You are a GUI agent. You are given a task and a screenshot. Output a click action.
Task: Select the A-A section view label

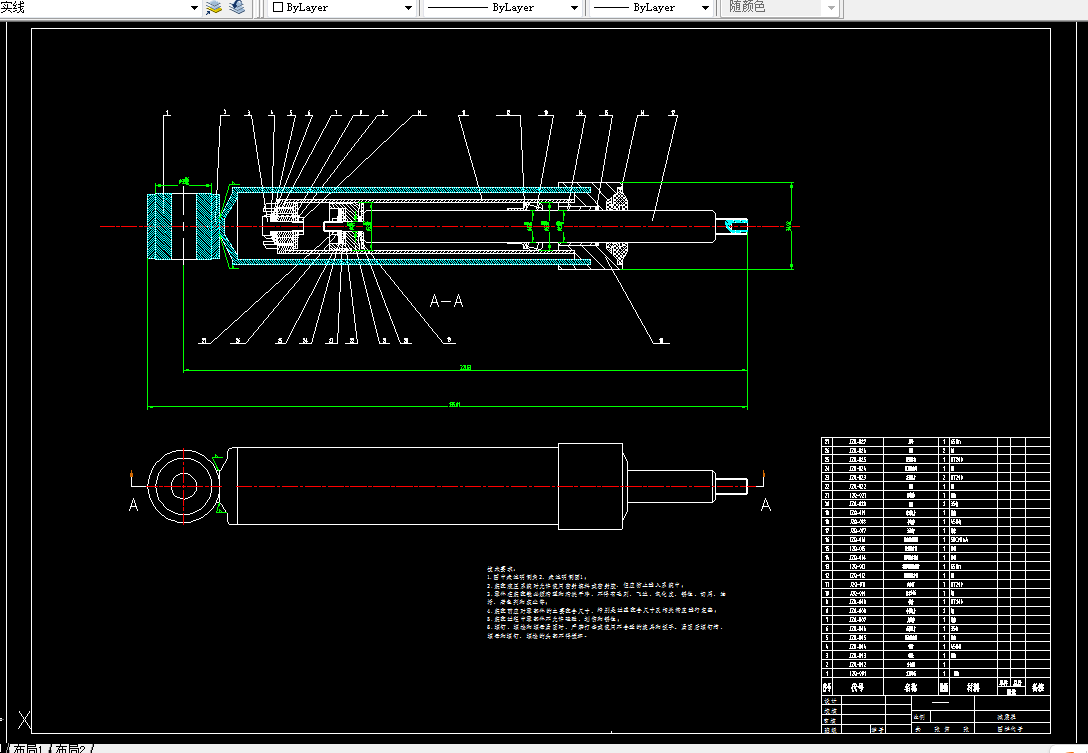click(446, 301)
